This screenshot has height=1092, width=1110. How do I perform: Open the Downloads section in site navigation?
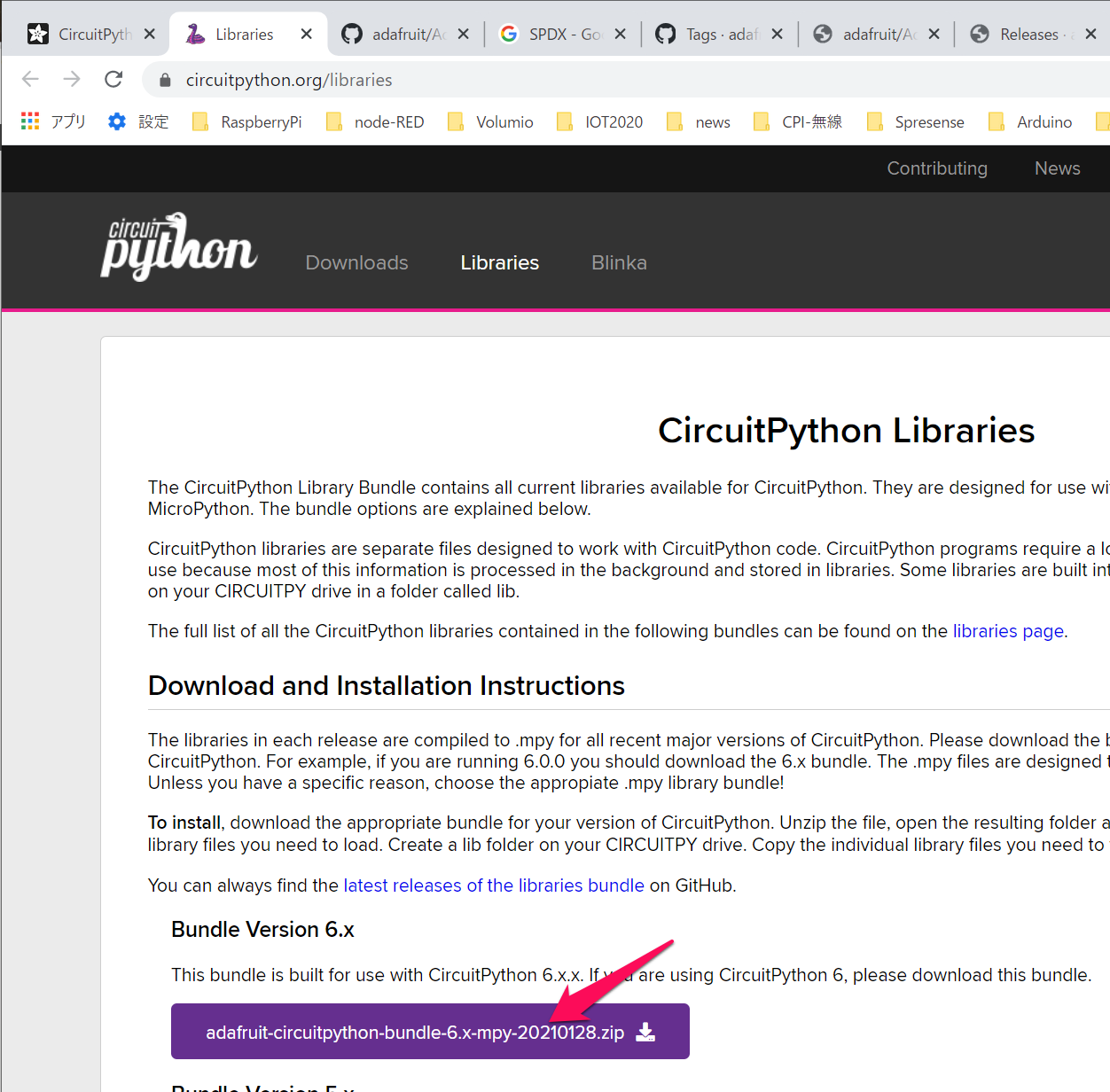click(356, 262)
